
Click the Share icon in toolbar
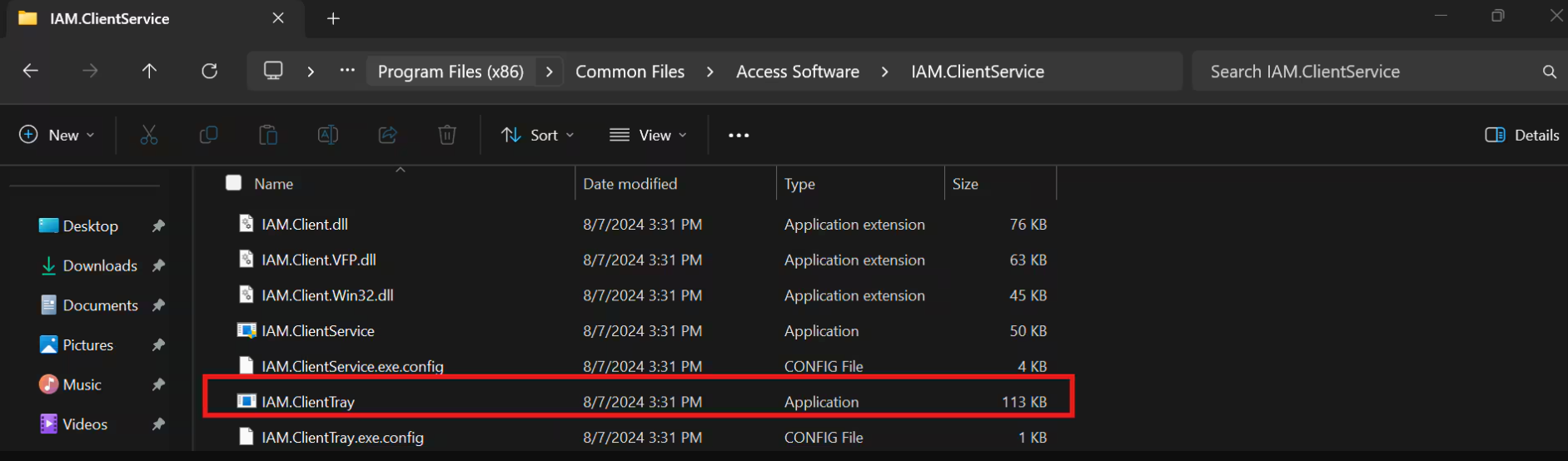click(x=387, y=135)
